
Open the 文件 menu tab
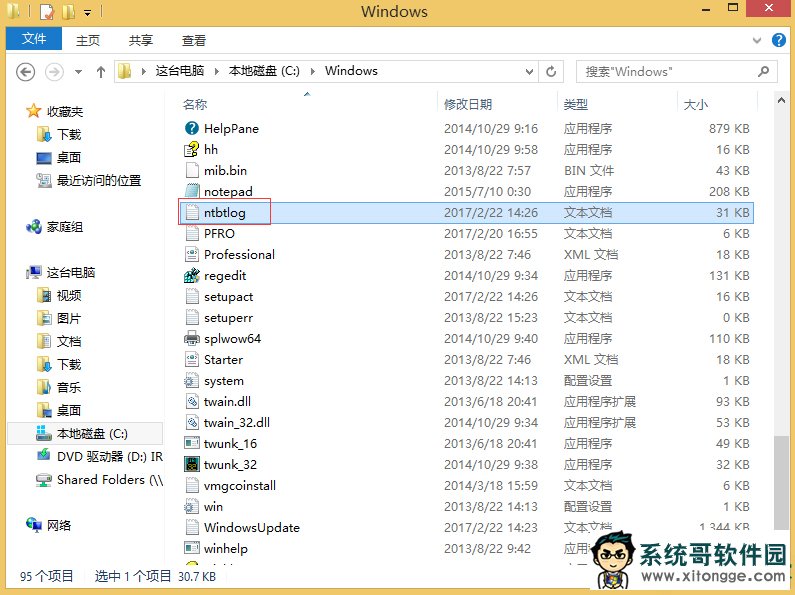point(34,39)
